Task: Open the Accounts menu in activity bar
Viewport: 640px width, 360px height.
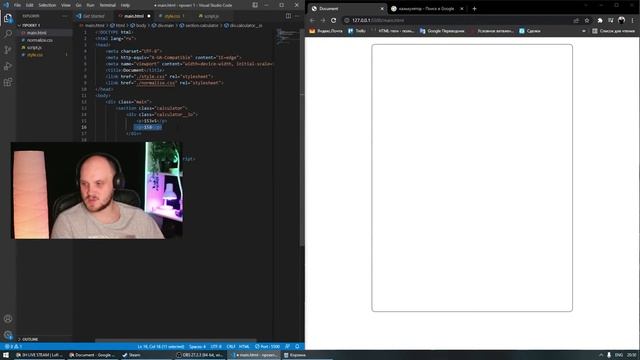Action: coord(8,319)
